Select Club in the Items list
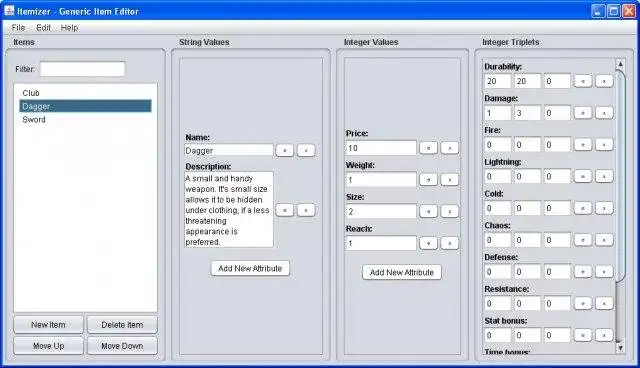The height and width of the screenshot is (368, 640). (85, 93)
